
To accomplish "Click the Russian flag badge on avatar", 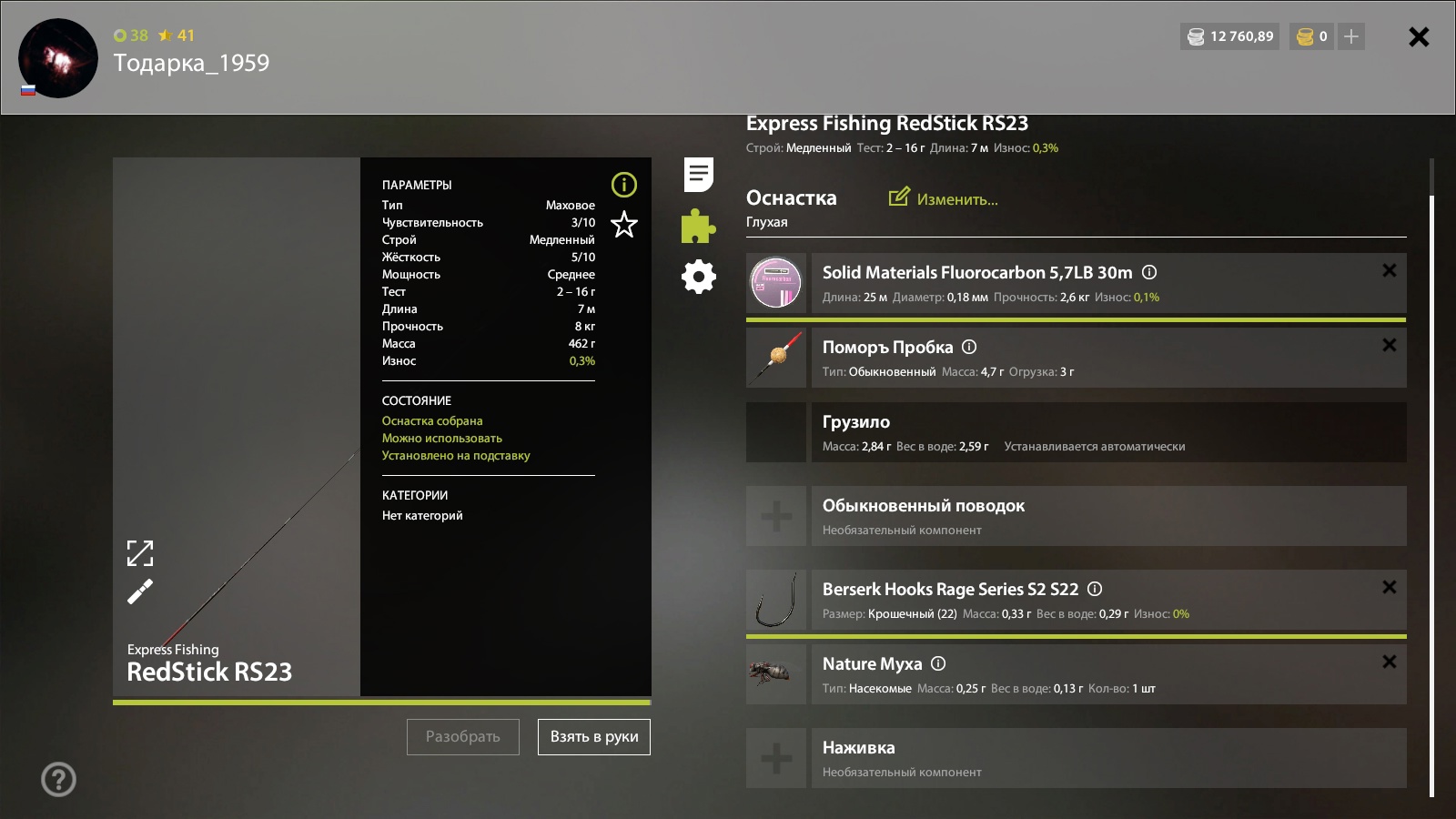I will point(28,90).
